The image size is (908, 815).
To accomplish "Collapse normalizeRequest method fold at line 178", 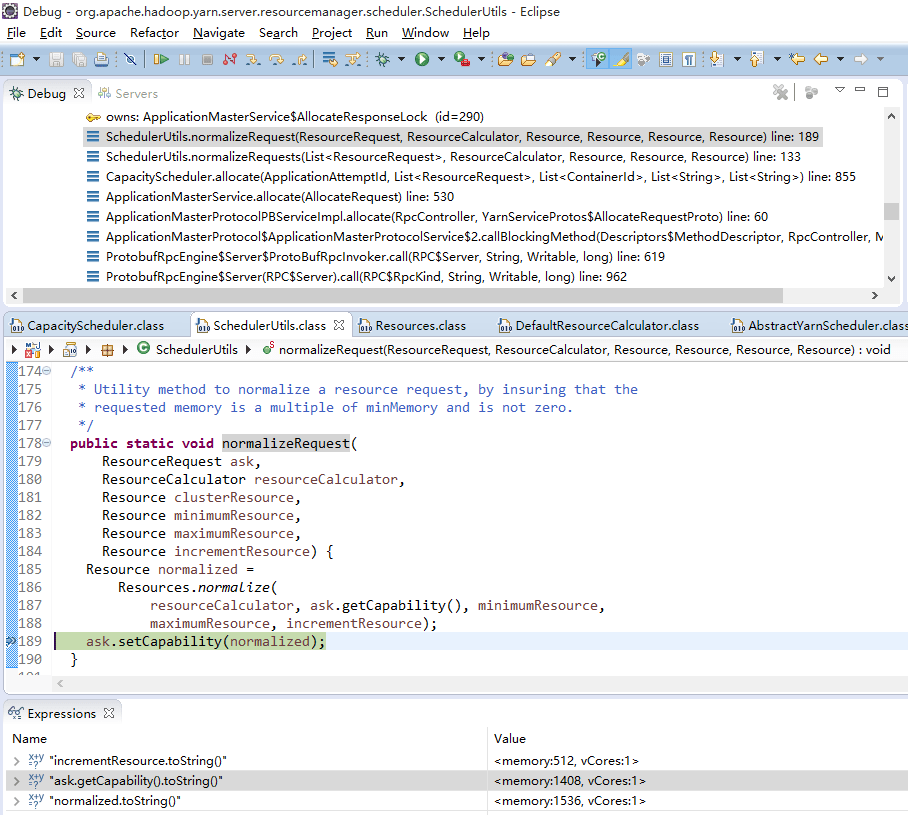I will (47, 443).
